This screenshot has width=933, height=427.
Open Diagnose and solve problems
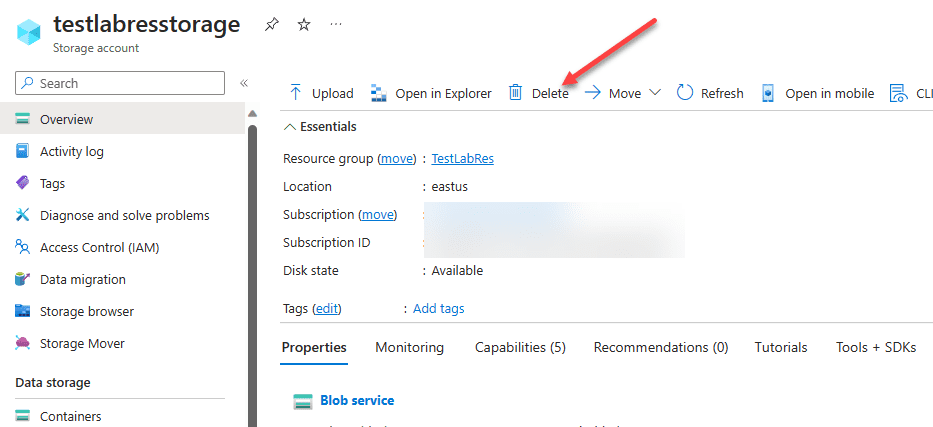[x=123, y=215]
